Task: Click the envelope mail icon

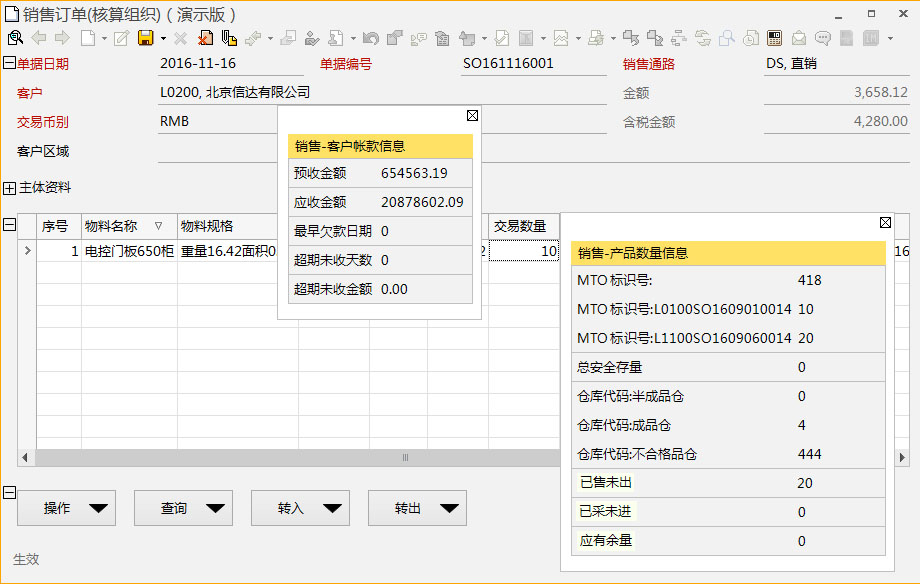Action: point(799,39)
